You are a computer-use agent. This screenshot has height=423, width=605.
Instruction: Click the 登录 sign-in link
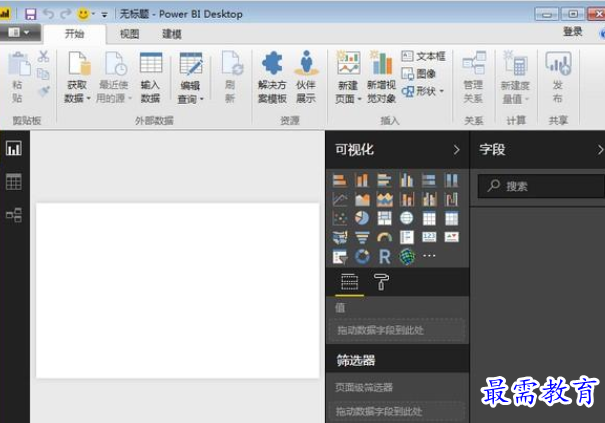pyautogui.click(x=573, y=32)
